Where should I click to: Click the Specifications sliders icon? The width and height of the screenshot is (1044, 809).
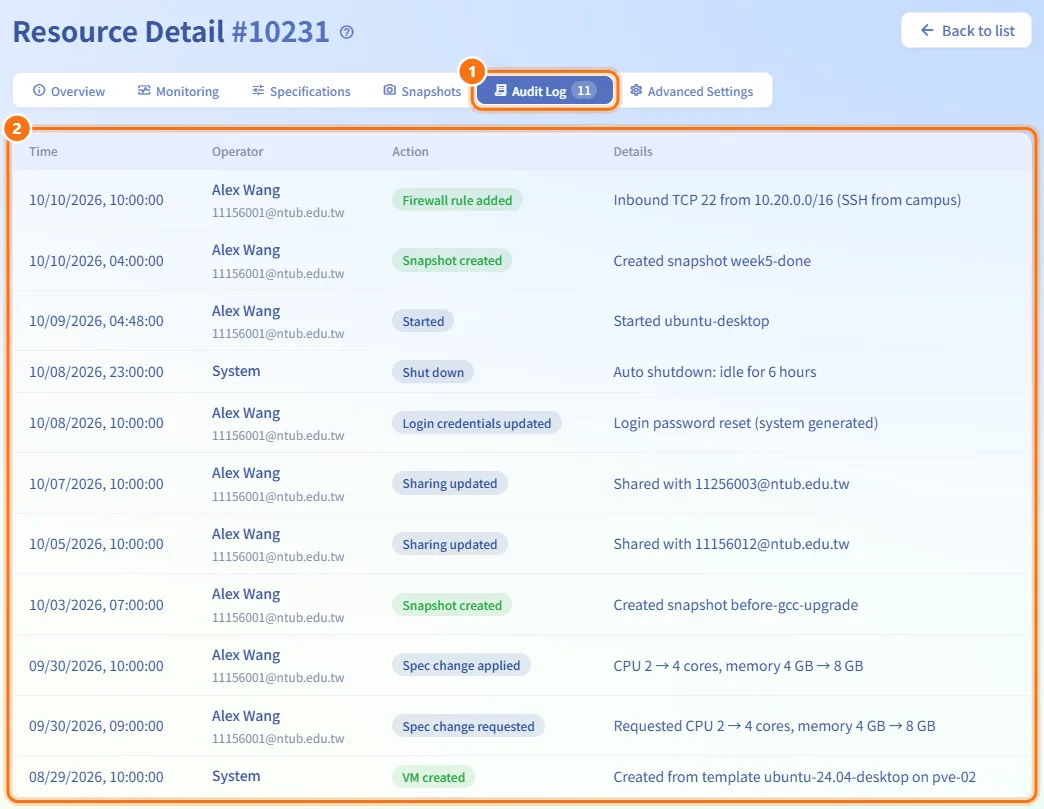pos(258,91)
